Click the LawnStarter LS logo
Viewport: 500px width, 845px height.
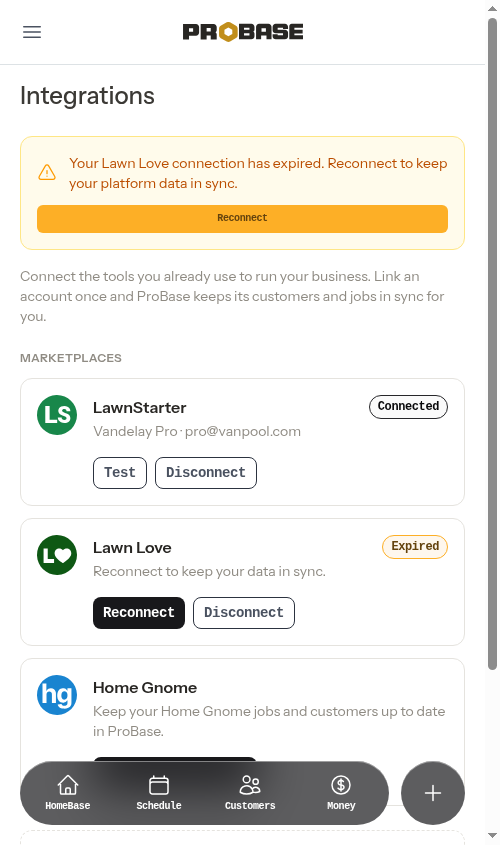pos(57,414)
